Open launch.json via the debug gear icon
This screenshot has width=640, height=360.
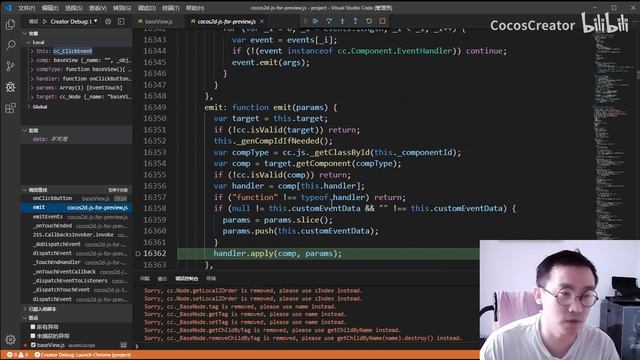tap(108, 21)
